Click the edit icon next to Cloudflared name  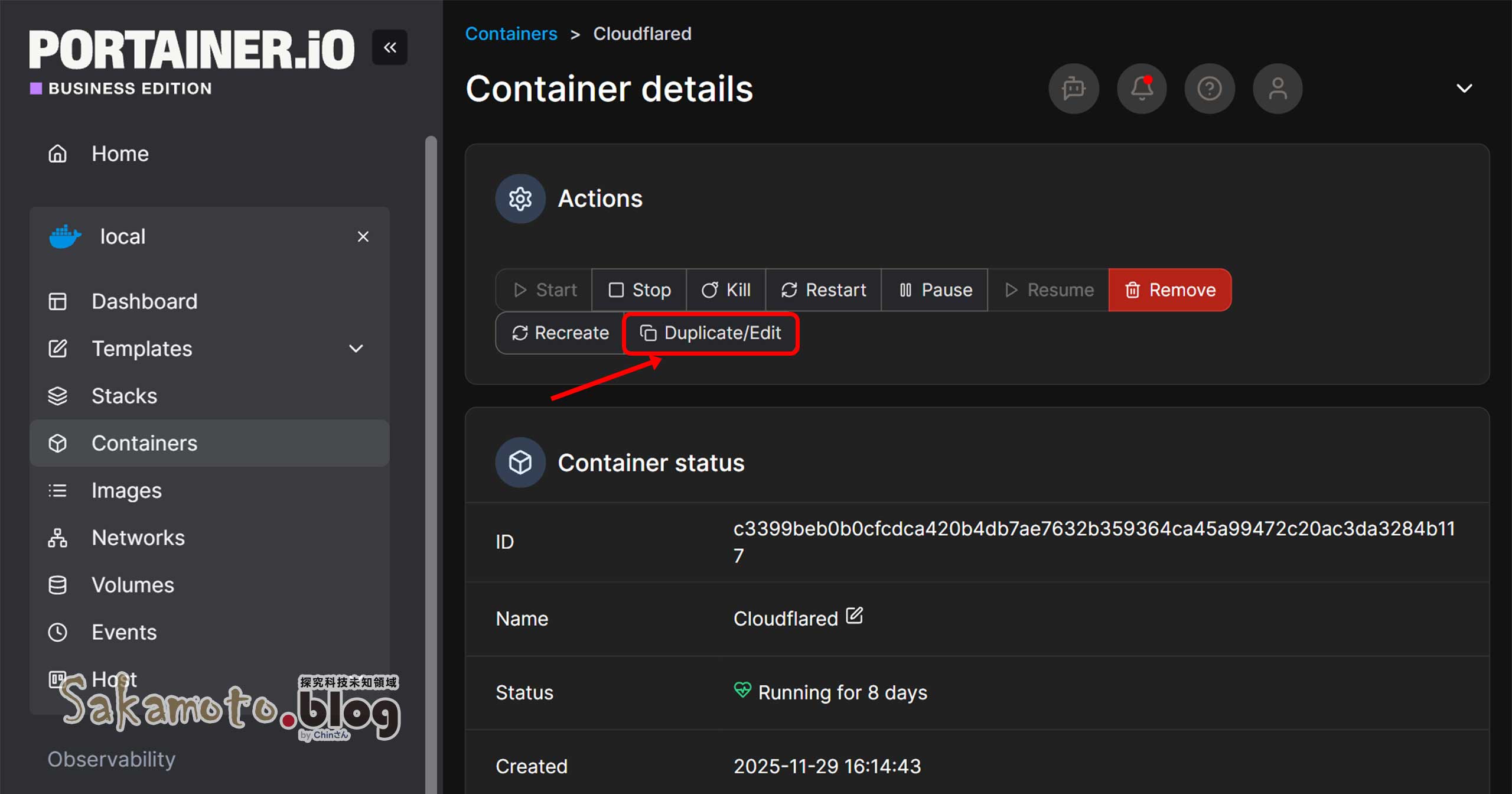[x=854, y=616]
